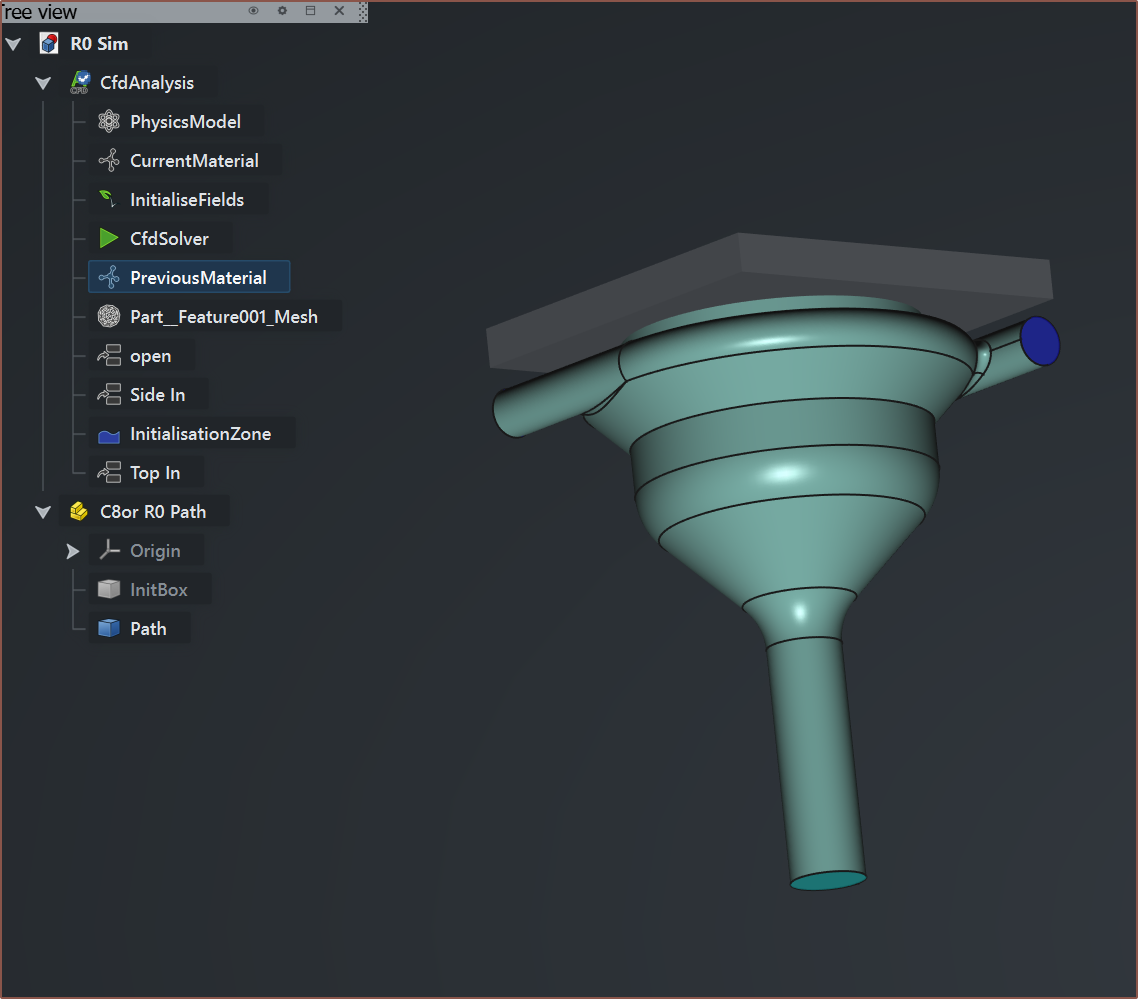The width and height of the screenshot is (1138, 999).
Task: Click the Part__Feature001_Mesh mesh icon
Action: (x=109, y=317)
